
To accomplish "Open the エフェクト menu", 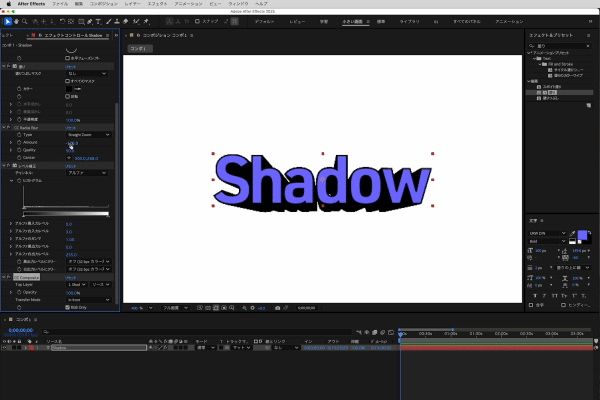I will 157,4.
